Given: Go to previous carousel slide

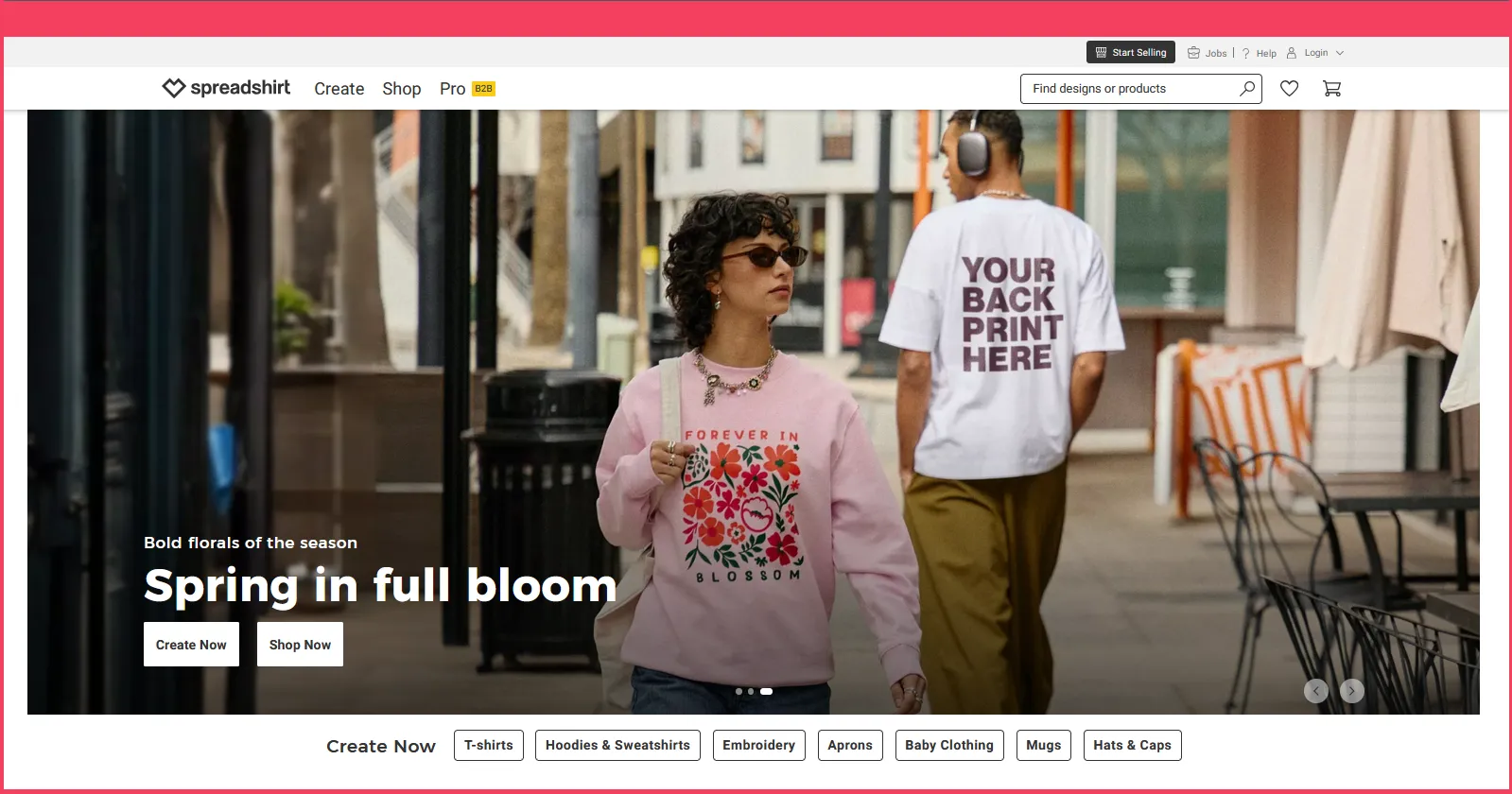Looking at the screenshot, I should pyautogui.click(x=1315, y=691).
